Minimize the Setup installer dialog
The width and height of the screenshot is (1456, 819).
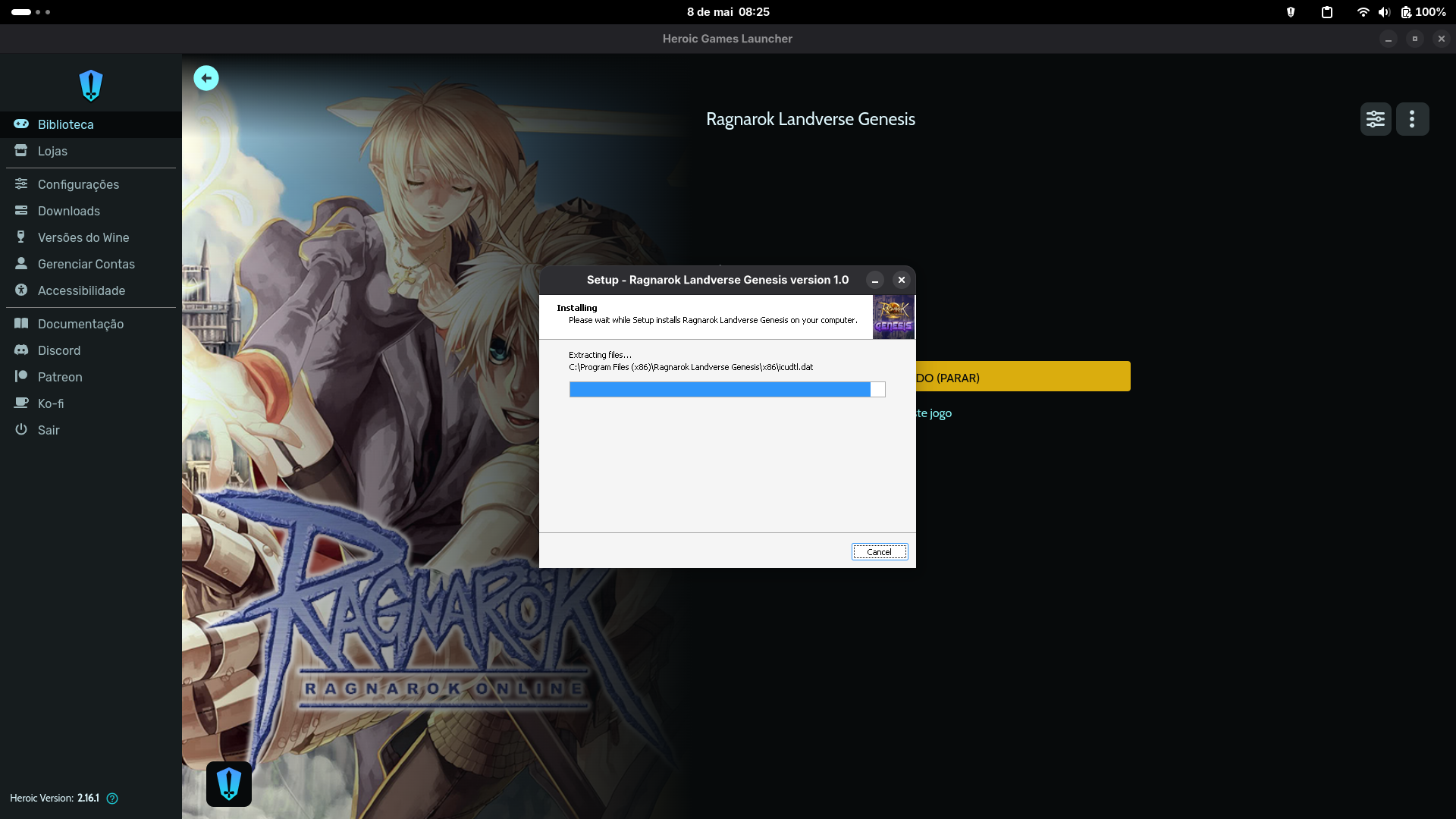875,281
